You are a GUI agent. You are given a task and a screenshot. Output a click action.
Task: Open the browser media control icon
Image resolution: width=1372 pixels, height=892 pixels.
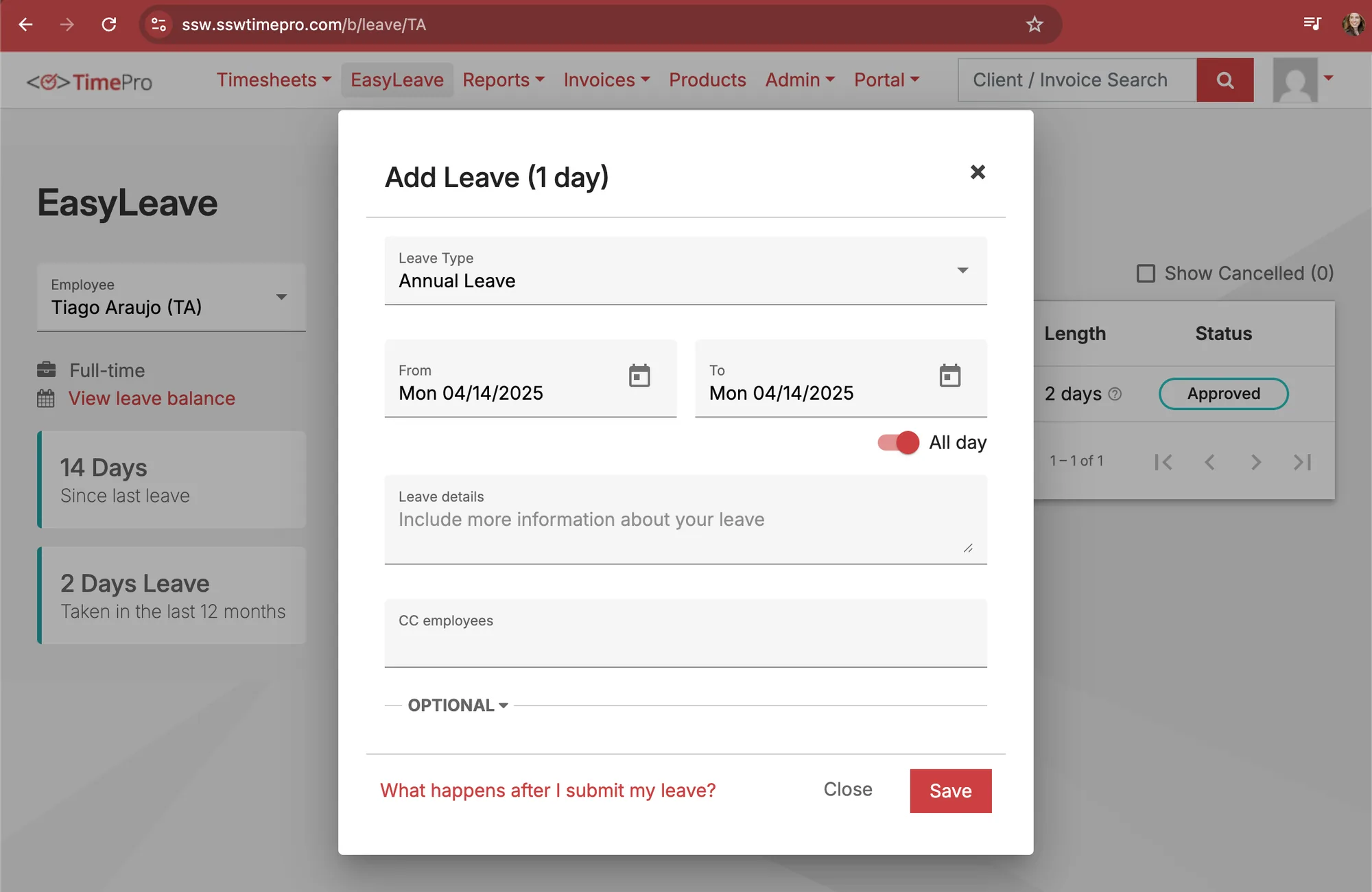tap(1312, 24)
